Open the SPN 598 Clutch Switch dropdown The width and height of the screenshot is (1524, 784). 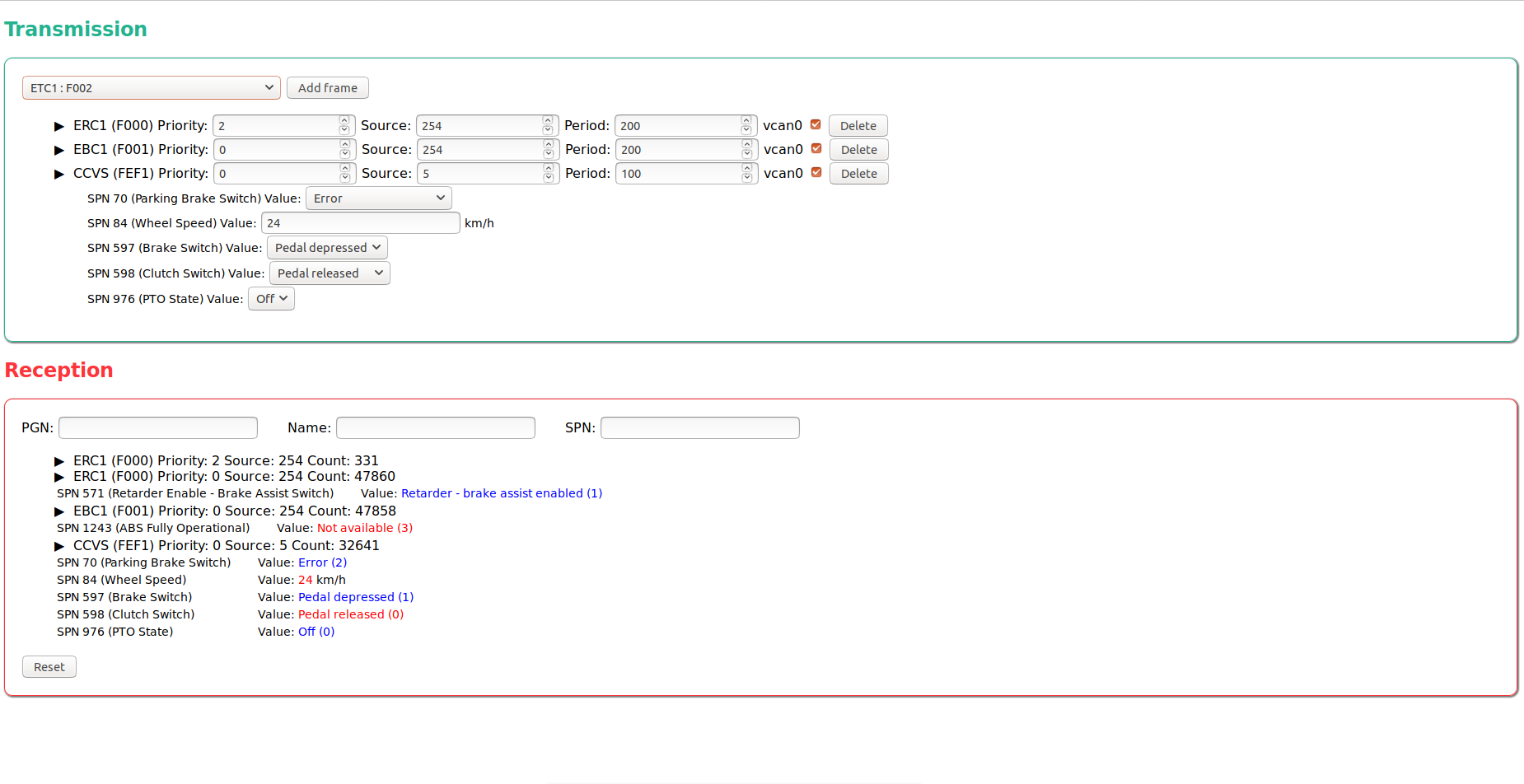tap(330, 273)
